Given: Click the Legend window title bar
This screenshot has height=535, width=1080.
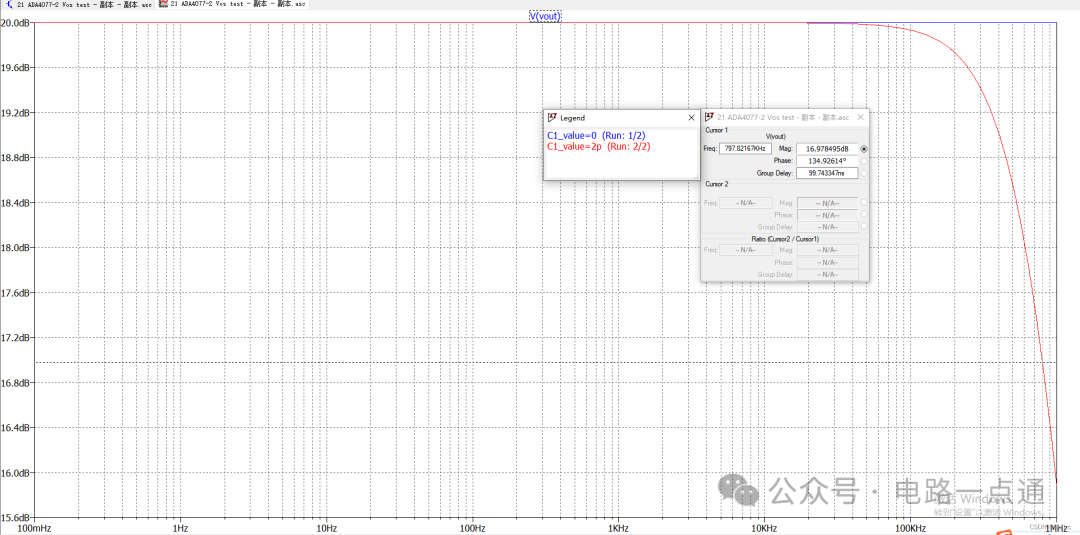Looking at the screenshot, I should pos(621,118).
